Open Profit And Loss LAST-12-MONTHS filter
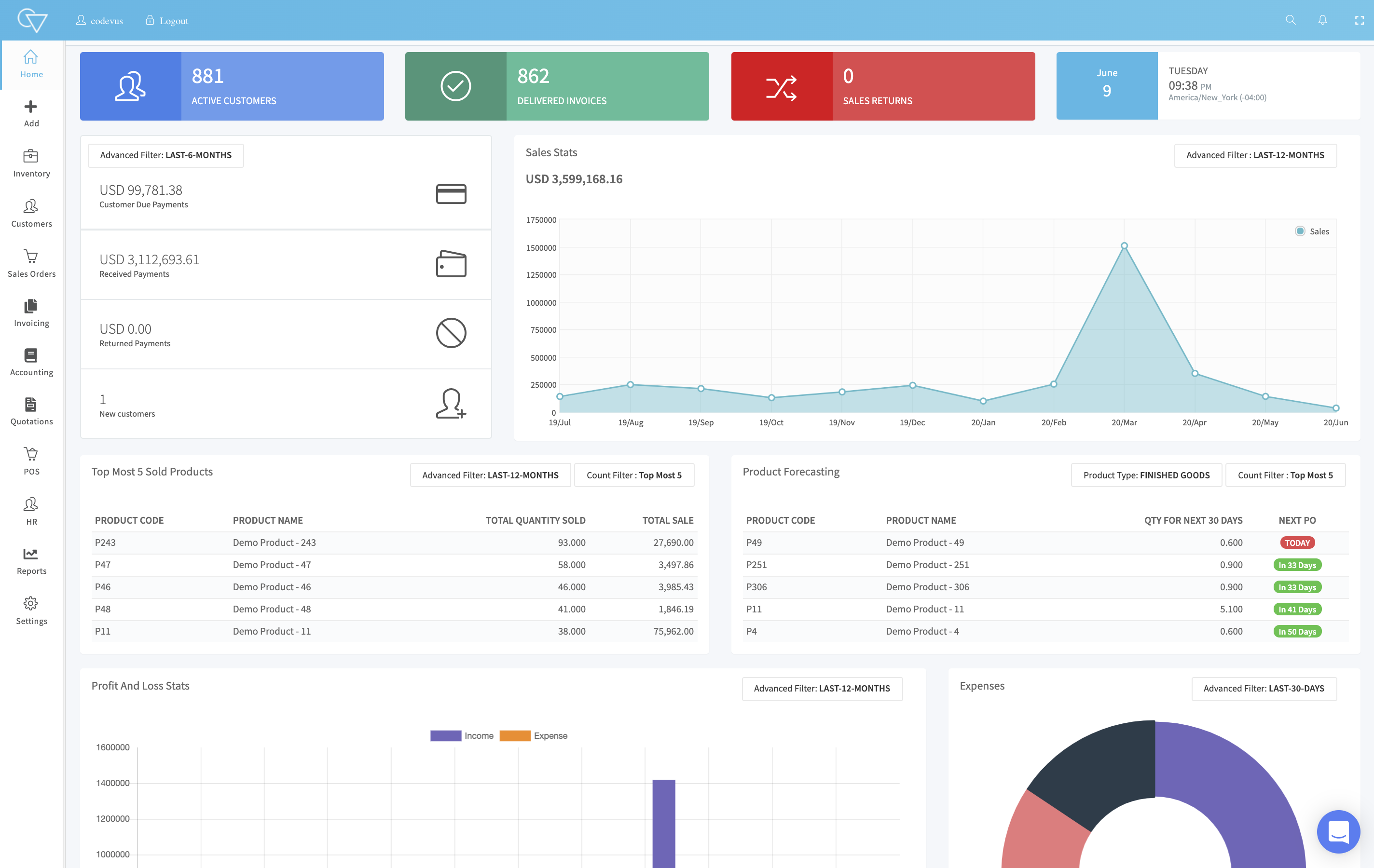Screen dimensions: 1374x868 pyautogui.click(x=822, y=688)
